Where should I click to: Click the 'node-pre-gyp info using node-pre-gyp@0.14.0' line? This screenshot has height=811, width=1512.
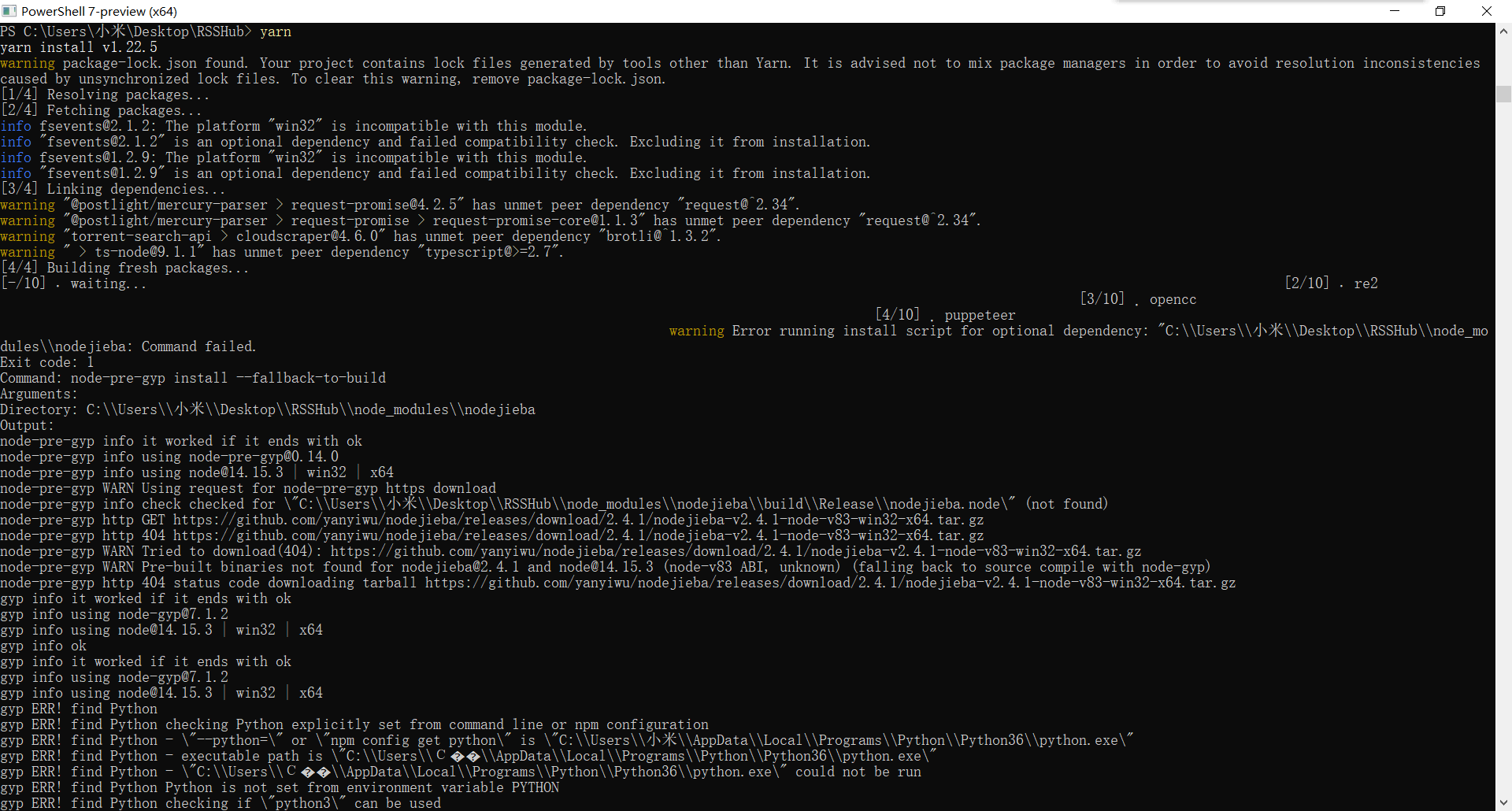point(169,457)
